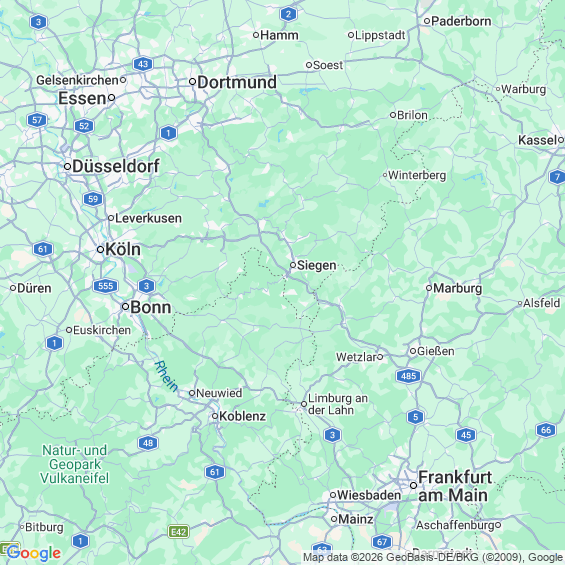Click the A 45 highway shield
The height and width of the screenshot is (565, 565).
[x=466, y=435]
